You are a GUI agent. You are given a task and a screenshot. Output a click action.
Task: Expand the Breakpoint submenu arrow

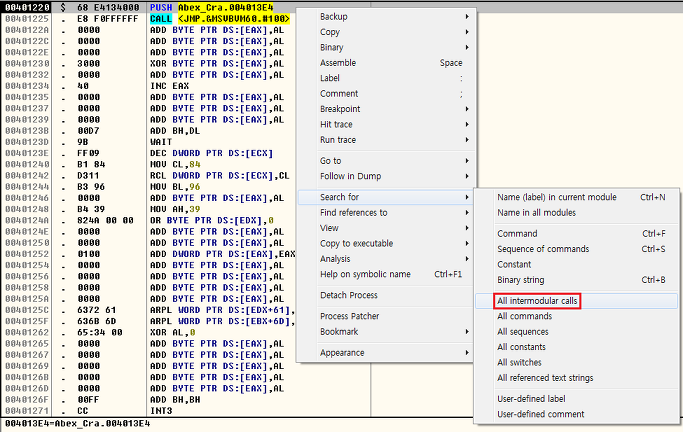[x=467, y=109]
